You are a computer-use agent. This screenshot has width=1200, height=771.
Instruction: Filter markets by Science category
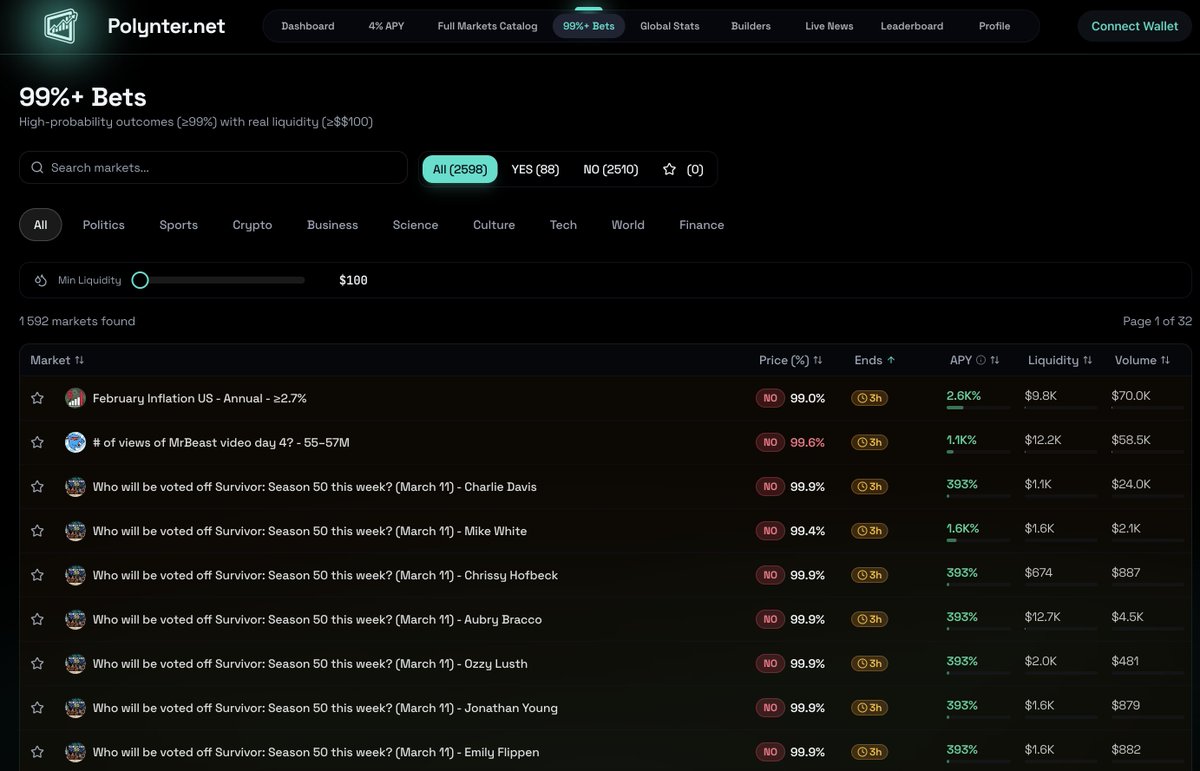[416, 225]
